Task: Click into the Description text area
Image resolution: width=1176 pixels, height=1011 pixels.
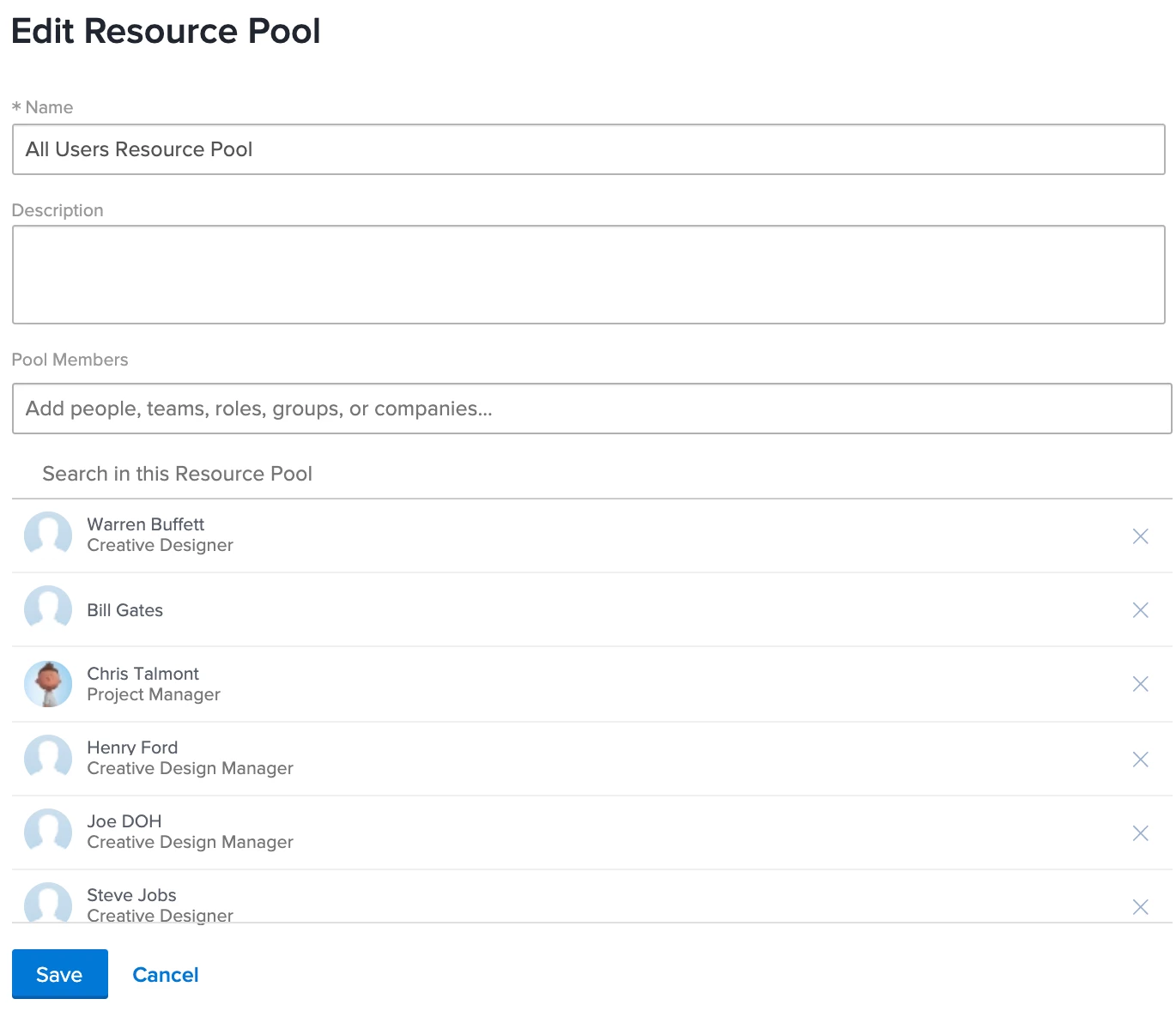Action: [x=589, y=275]
